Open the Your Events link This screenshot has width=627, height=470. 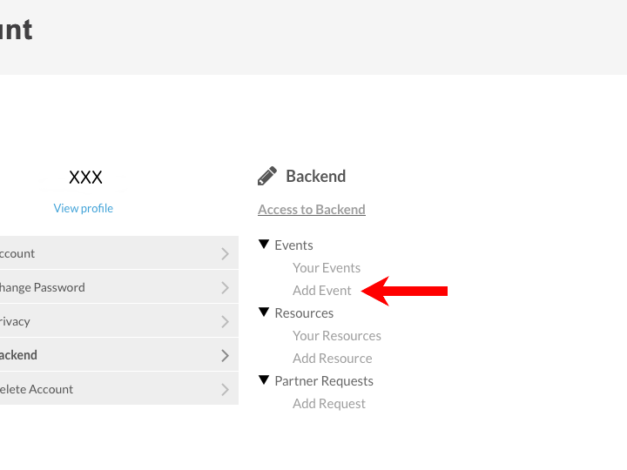point(326,268)
